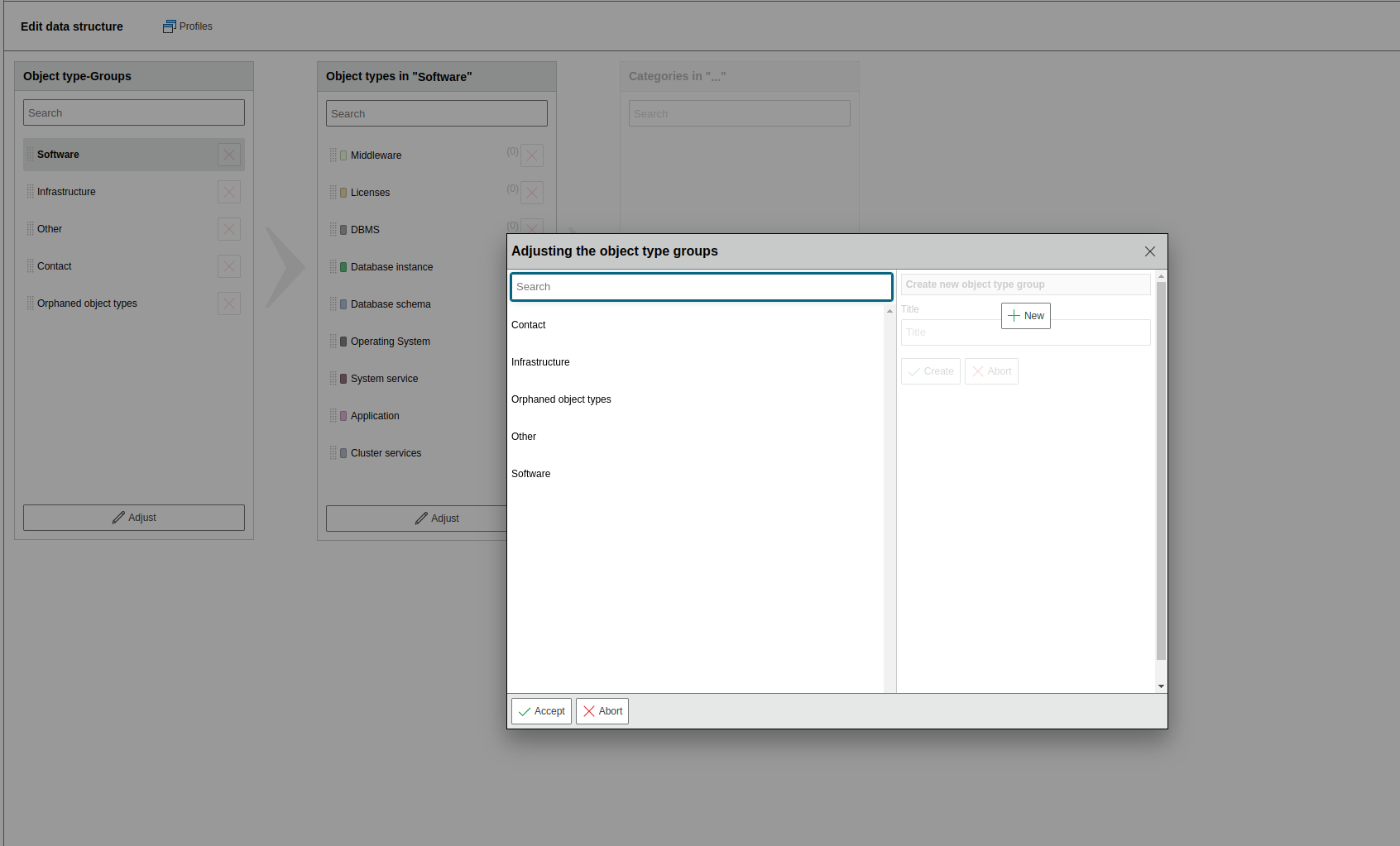The width and height of the screenshot is (1400, 846).
Task: Click scrollbar down arrow in dialog
Action: [1161, 686]
